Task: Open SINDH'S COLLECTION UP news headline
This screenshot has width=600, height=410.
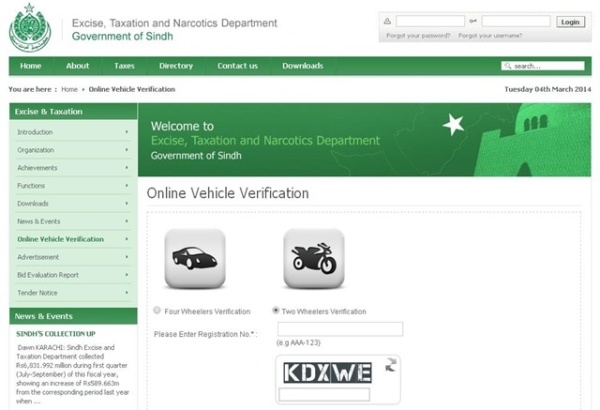Action: 56,334
